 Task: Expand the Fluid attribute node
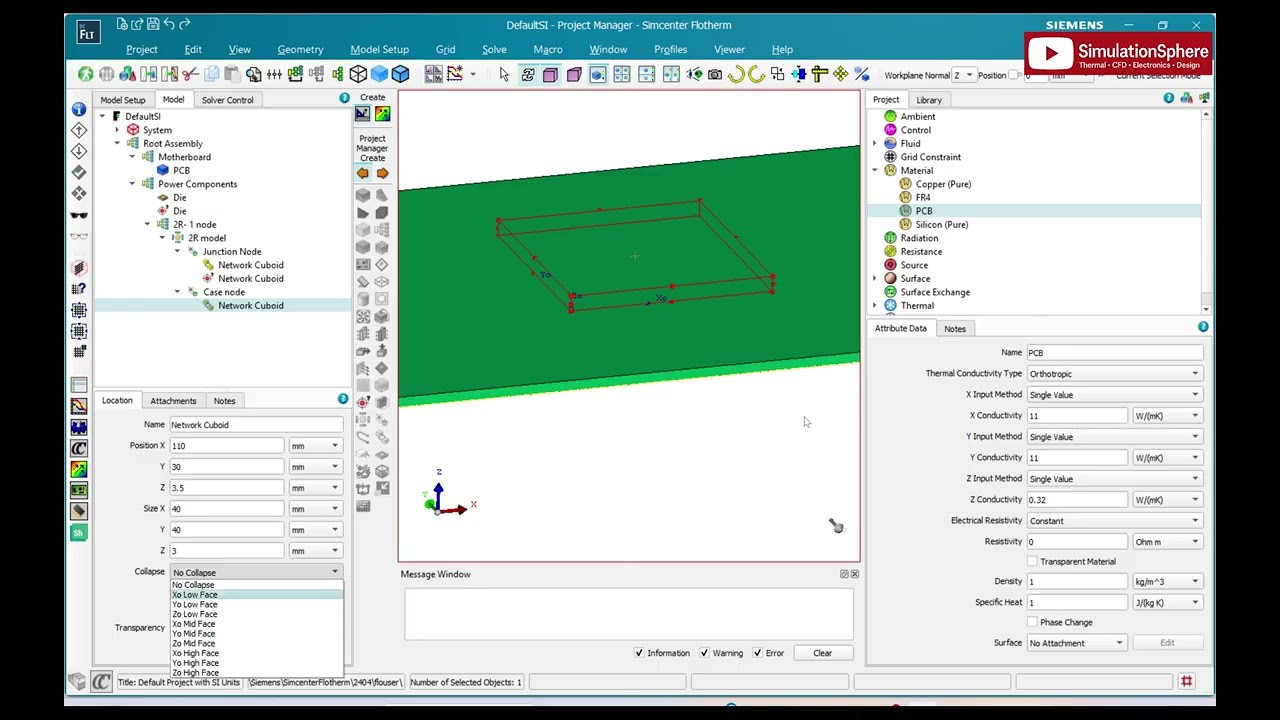click(875, 144)
